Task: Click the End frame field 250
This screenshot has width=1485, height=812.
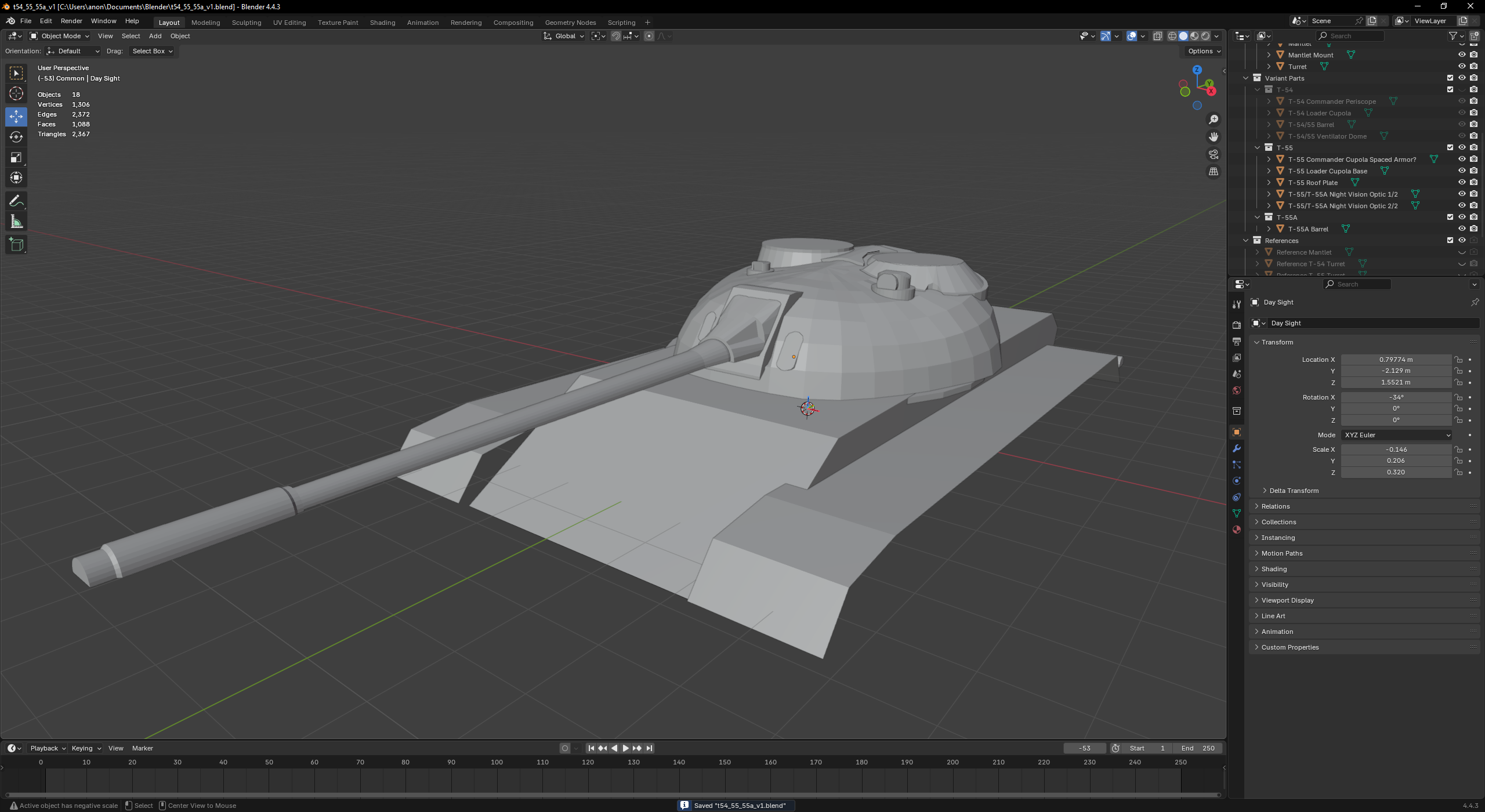Action: 1198,748
